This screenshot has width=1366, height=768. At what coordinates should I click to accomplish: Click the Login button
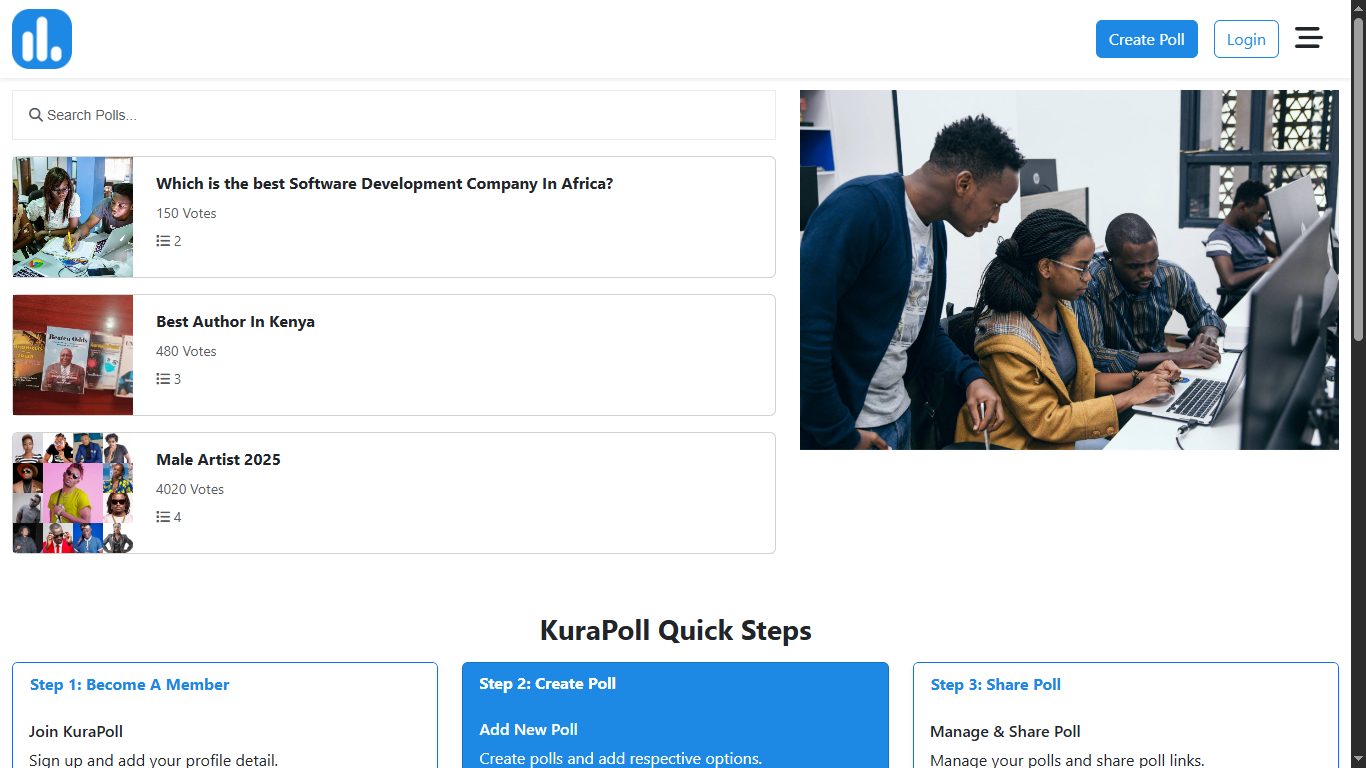[1245, 39]
